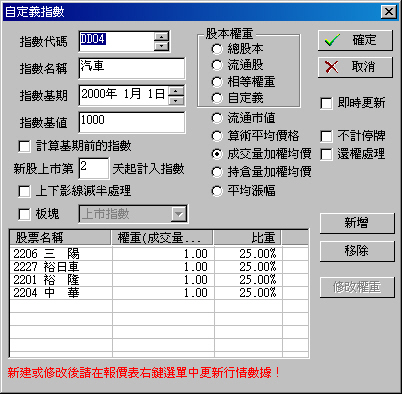
Task: Decrease 指數代碼 with down spinner arrow
Action: pos(162,46)
